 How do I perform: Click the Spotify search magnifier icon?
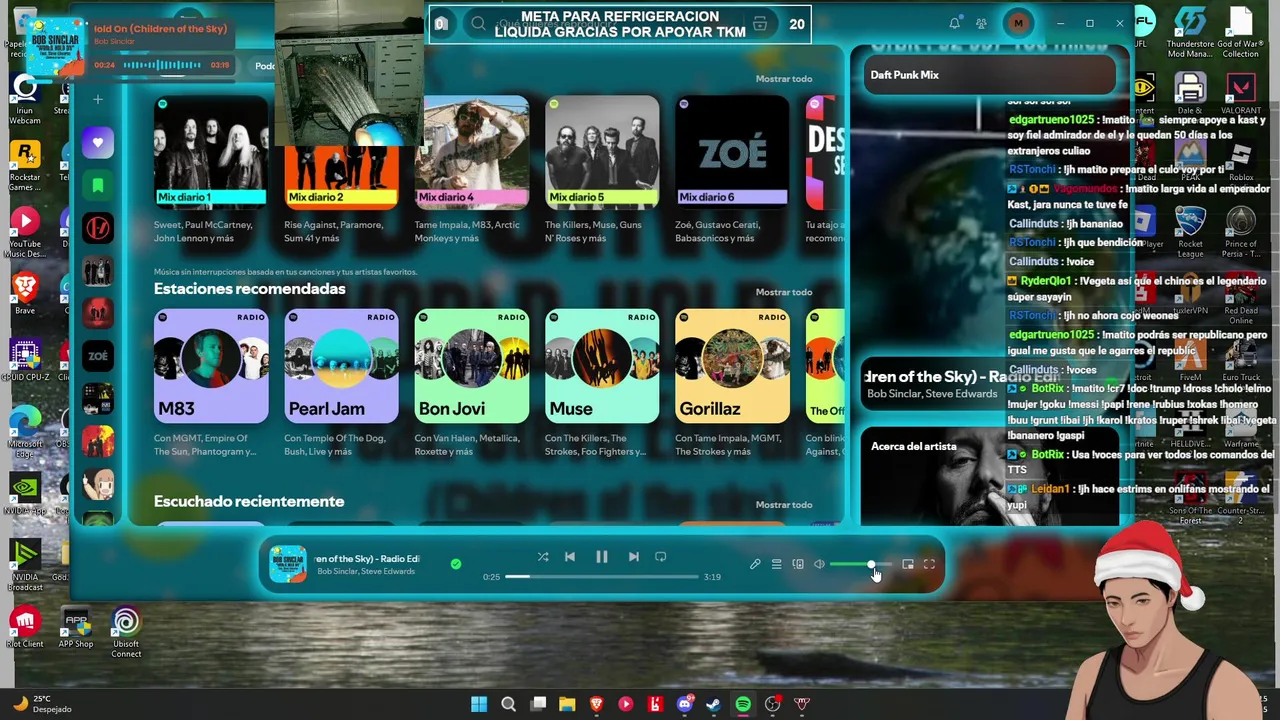[478, 24]
